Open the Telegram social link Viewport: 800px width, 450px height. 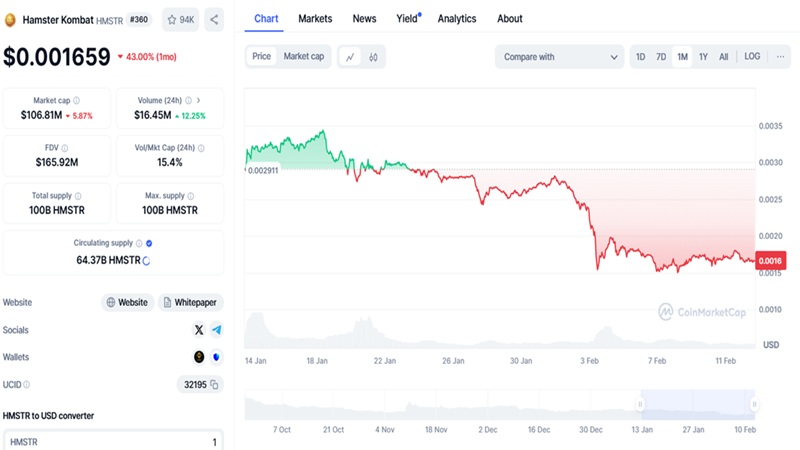(216, 329)
